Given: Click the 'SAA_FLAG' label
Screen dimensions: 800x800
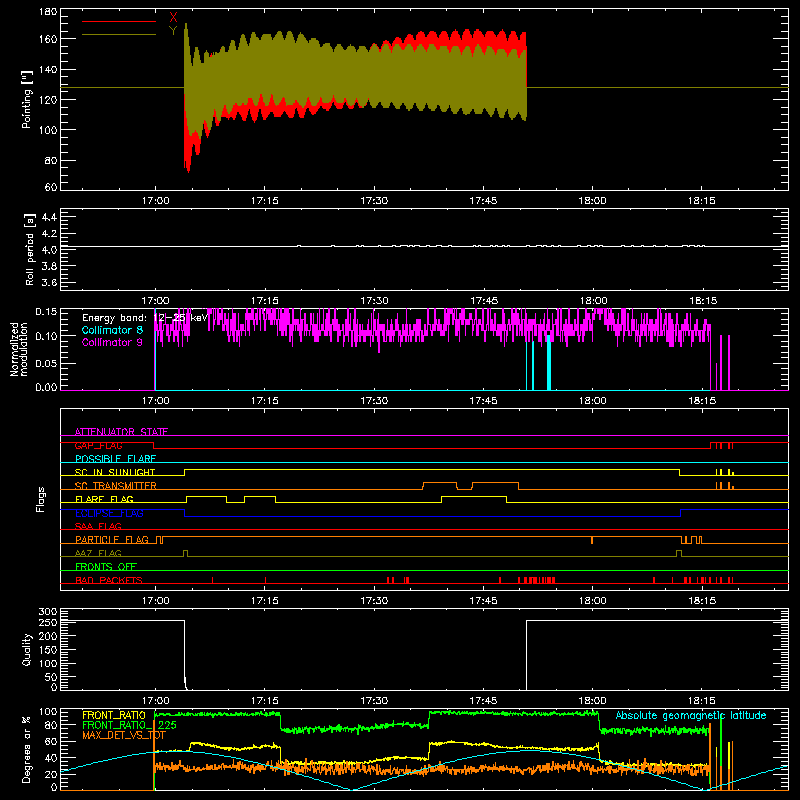Looking at the screenshot, I should pos(98,526).
